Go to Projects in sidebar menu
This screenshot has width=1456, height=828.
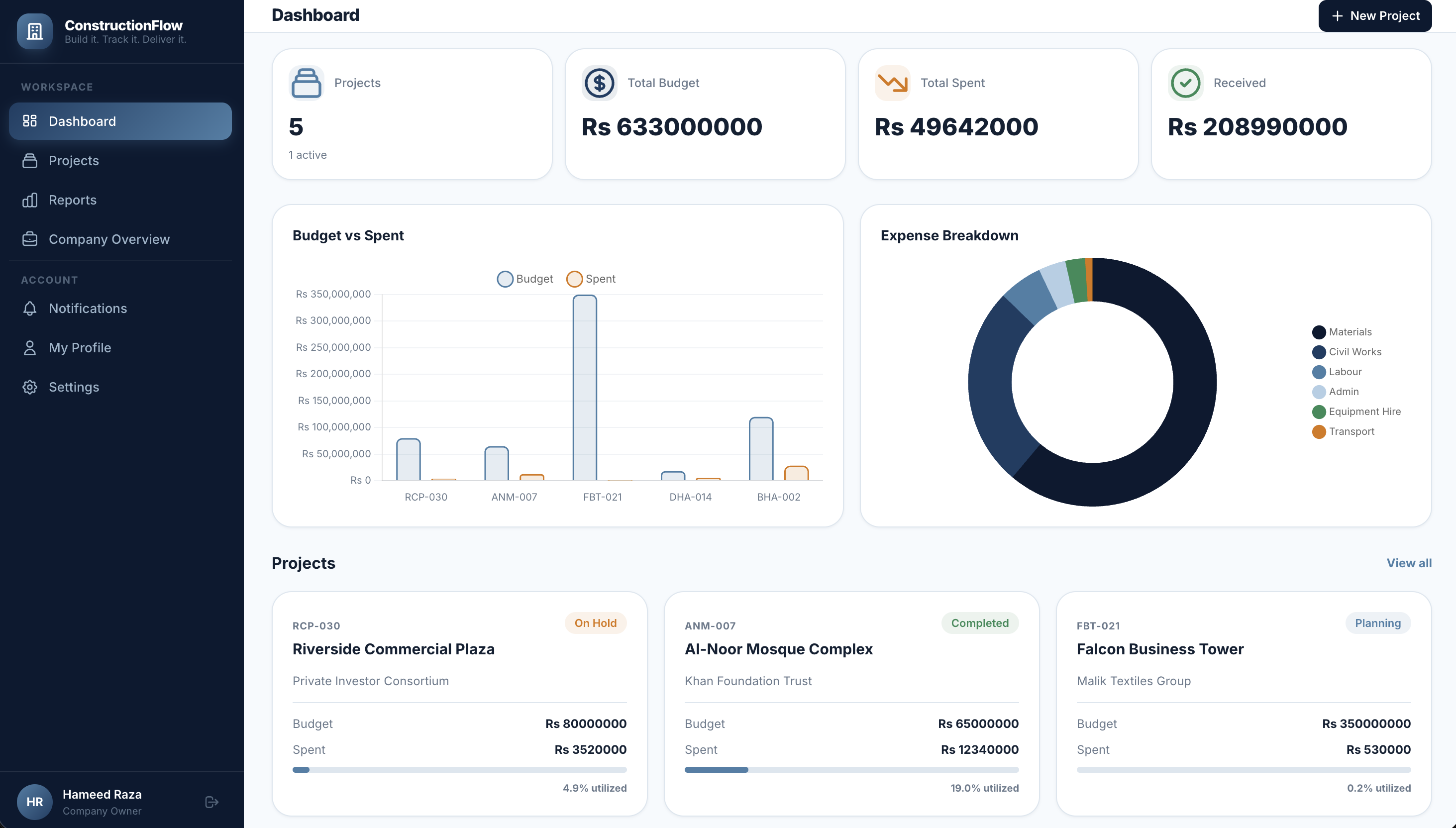[x=120, y=160]
